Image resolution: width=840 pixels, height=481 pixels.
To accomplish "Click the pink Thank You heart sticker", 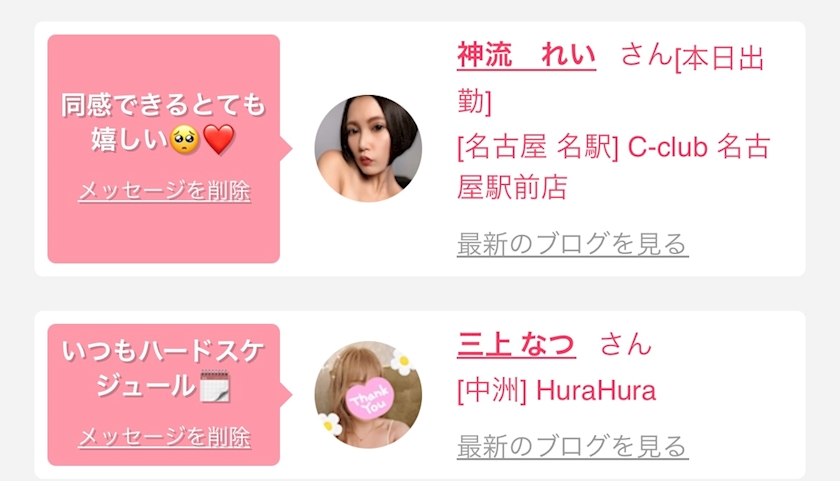I will click(x=370, y=398).
